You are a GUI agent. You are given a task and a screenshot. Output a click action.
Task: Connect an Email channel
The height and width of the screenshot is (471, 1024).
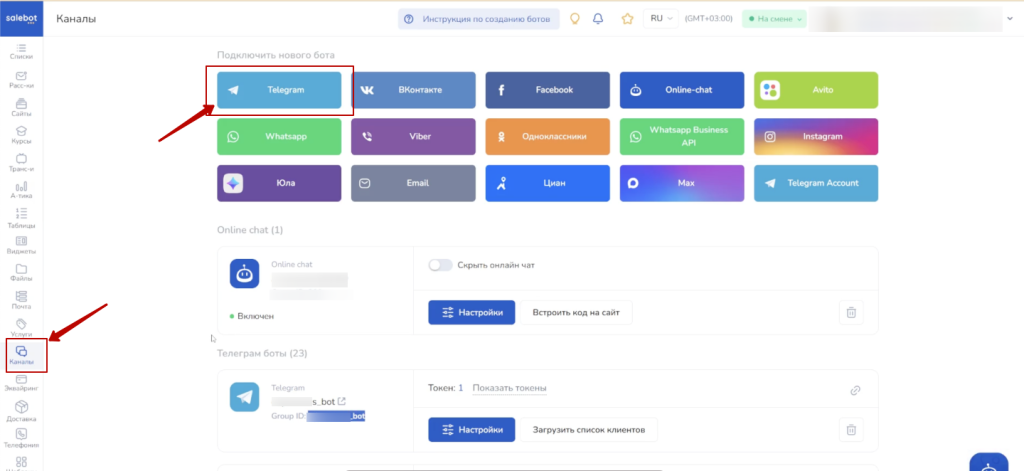tap(413, 183)
